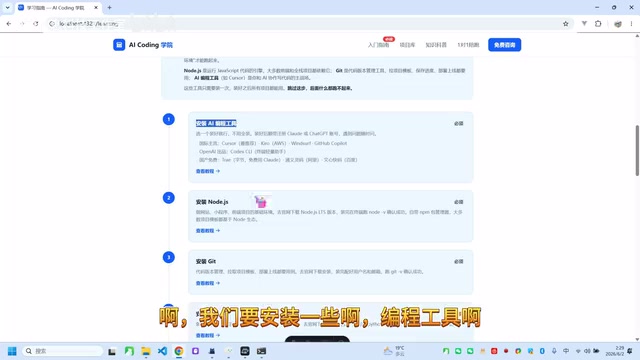Click the browser forward arrow
The width and height of the screenshot is (640, 360).
[x=22, y=24]
